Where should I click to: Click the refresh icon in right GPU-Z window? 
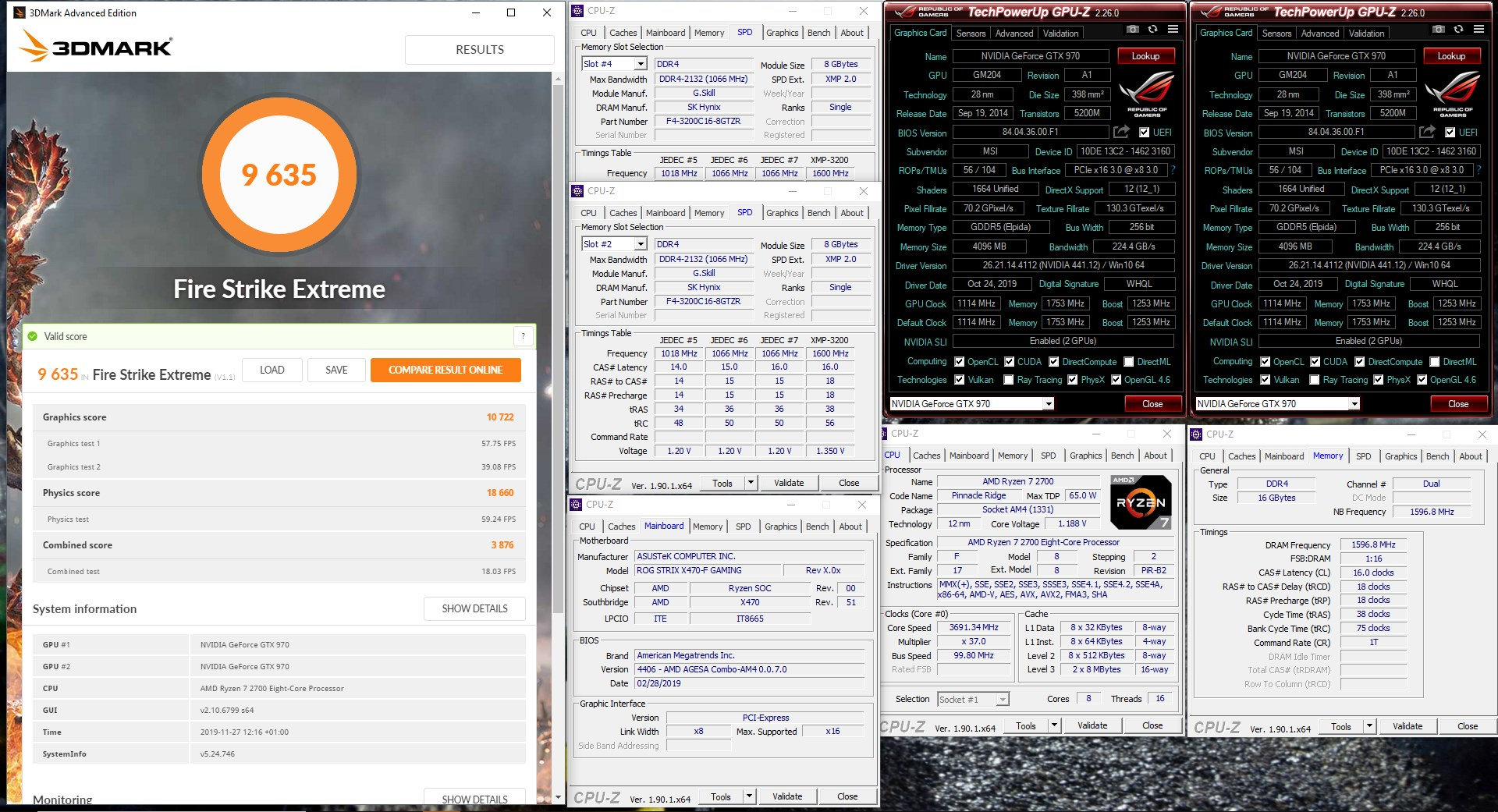[x=1458, y=30]
